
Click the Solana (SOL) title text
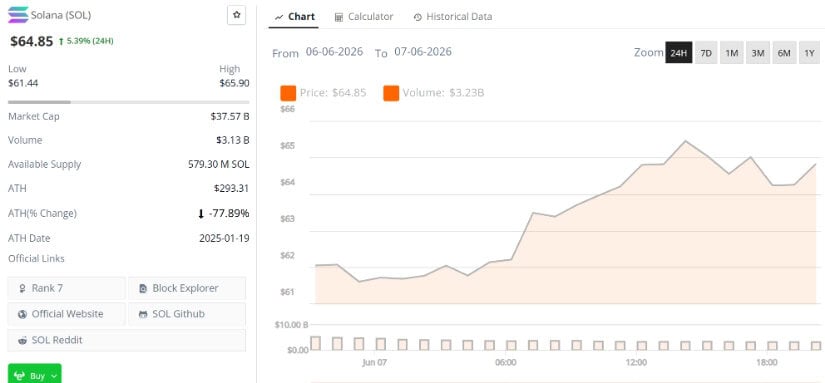tap(61, 15)
